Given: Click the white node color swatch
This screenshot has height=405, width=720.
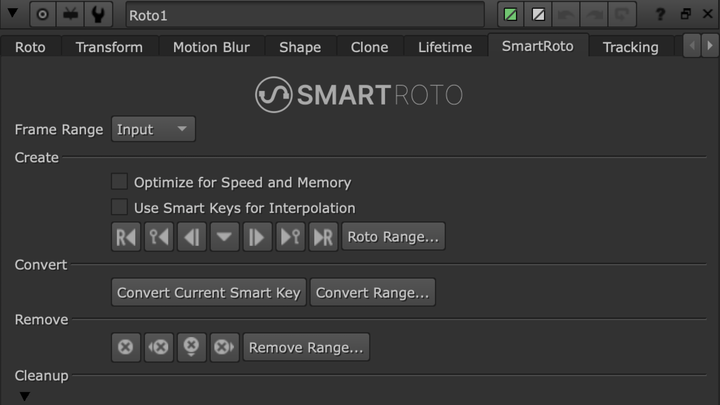Looking at the screenshot, I should (x=538, y=15).
